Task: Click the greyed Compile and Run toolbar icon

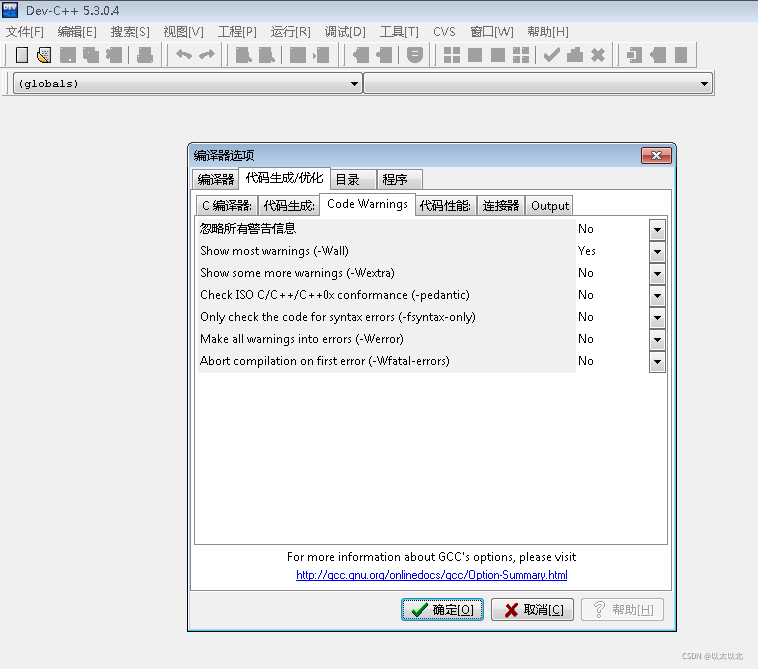Action: pyautogui.click(x=498, y=55)
